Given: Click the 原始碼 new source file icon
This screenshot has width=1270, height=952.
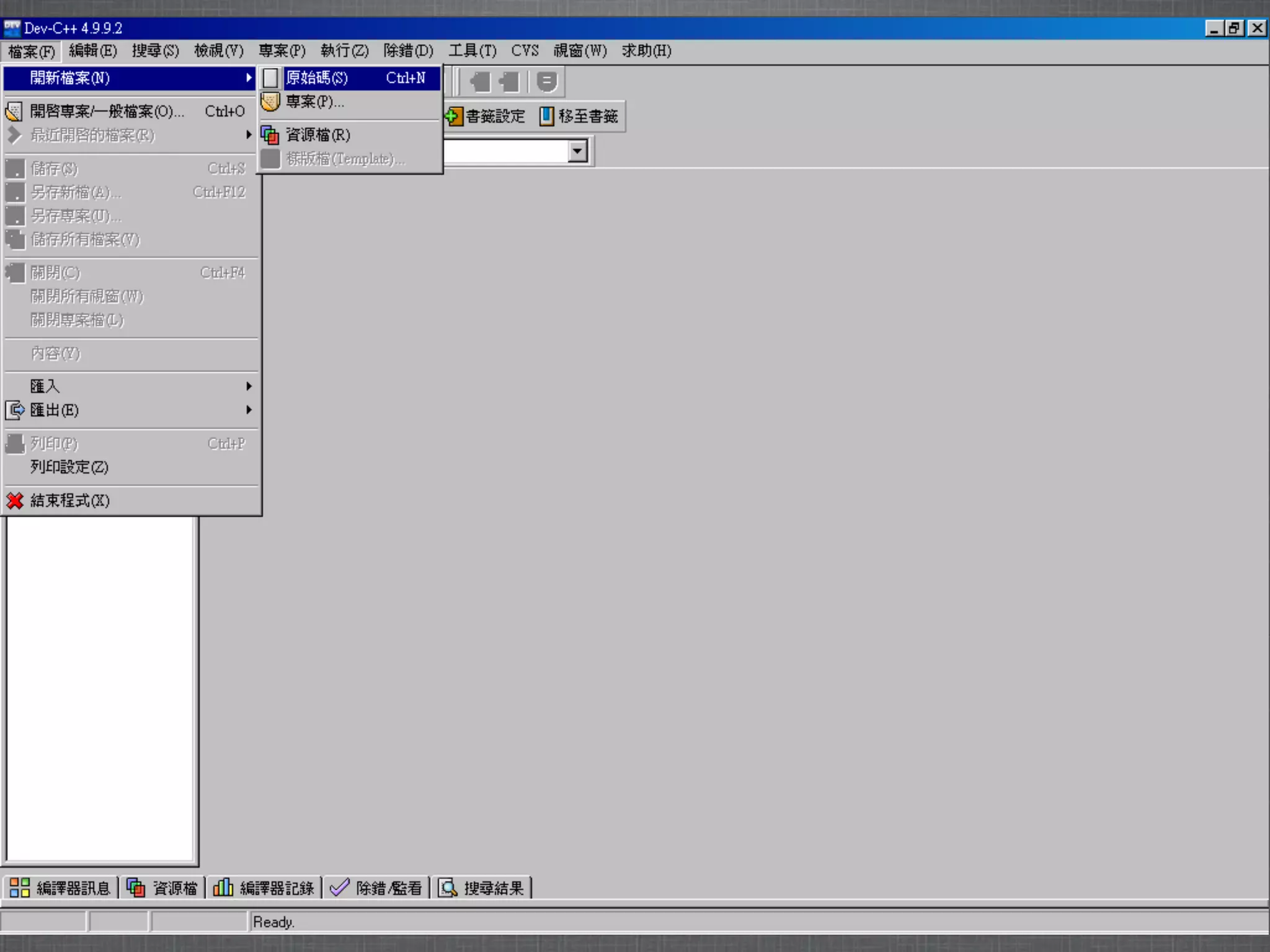Looking at the screenshot, I should tap(270, 78).
